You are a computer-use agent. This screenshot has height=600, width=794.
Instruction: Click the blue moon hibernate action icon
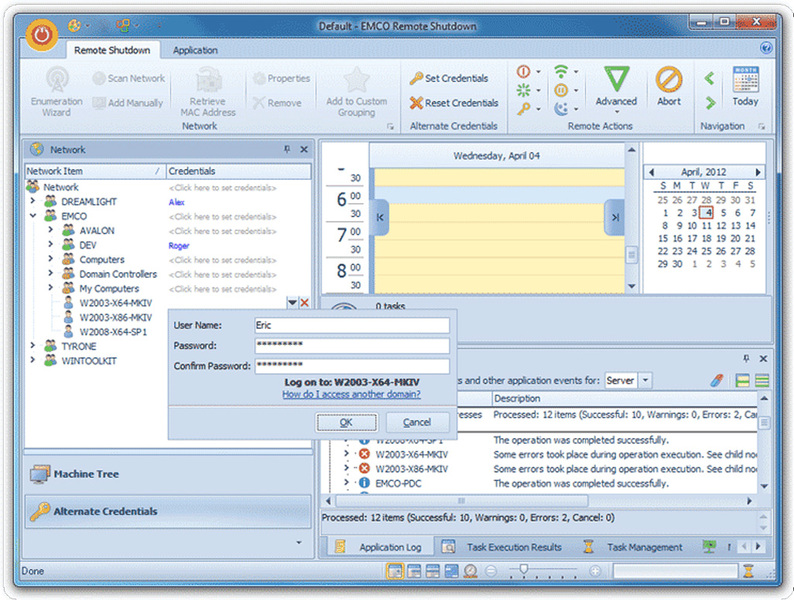(561, 108)
